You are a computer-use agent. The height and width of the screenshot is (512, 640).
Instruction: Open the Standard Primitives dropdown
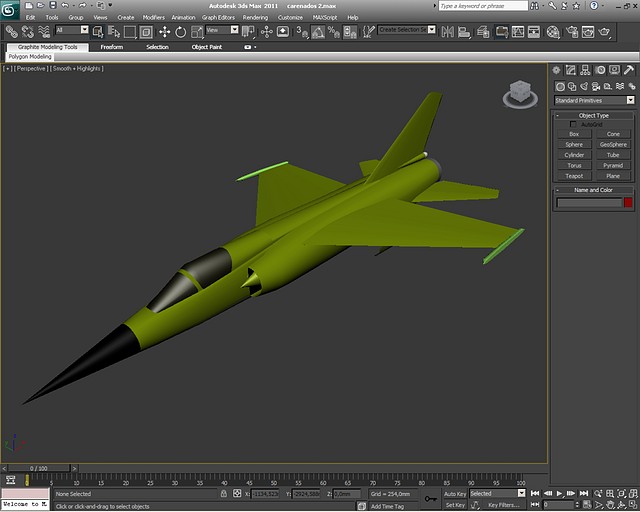click(x=594, y=100)
